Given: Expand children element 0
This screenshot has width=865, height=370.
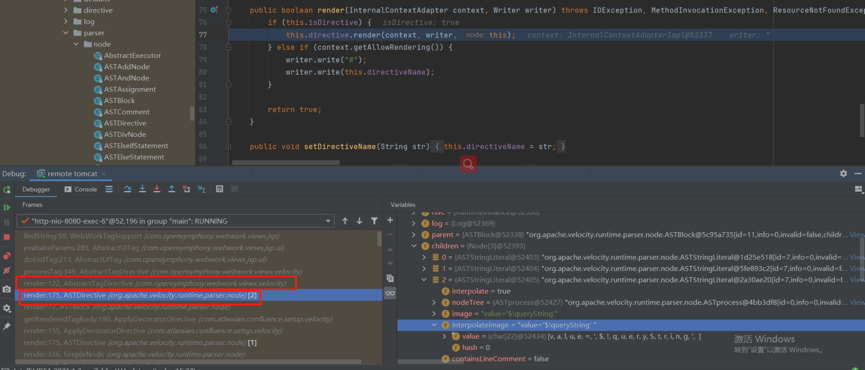Looking at the screenshot, I should [x=424, y=257].
